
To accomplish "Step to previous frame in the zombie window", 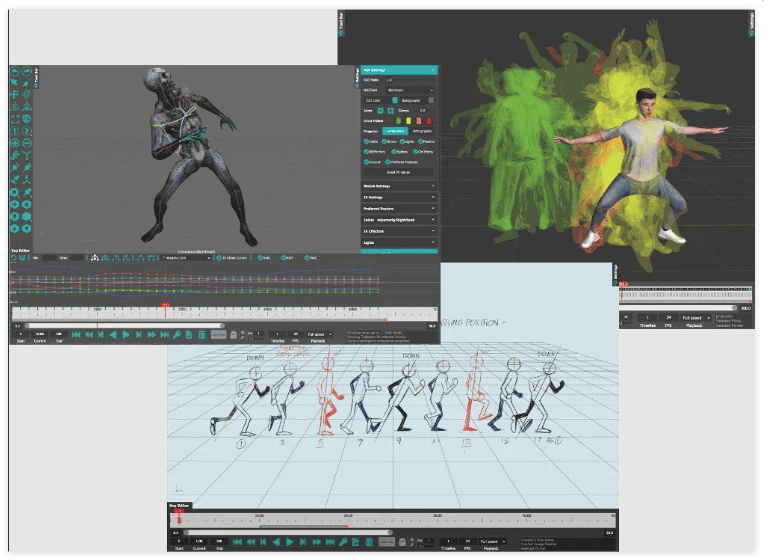I will (101, 334).
